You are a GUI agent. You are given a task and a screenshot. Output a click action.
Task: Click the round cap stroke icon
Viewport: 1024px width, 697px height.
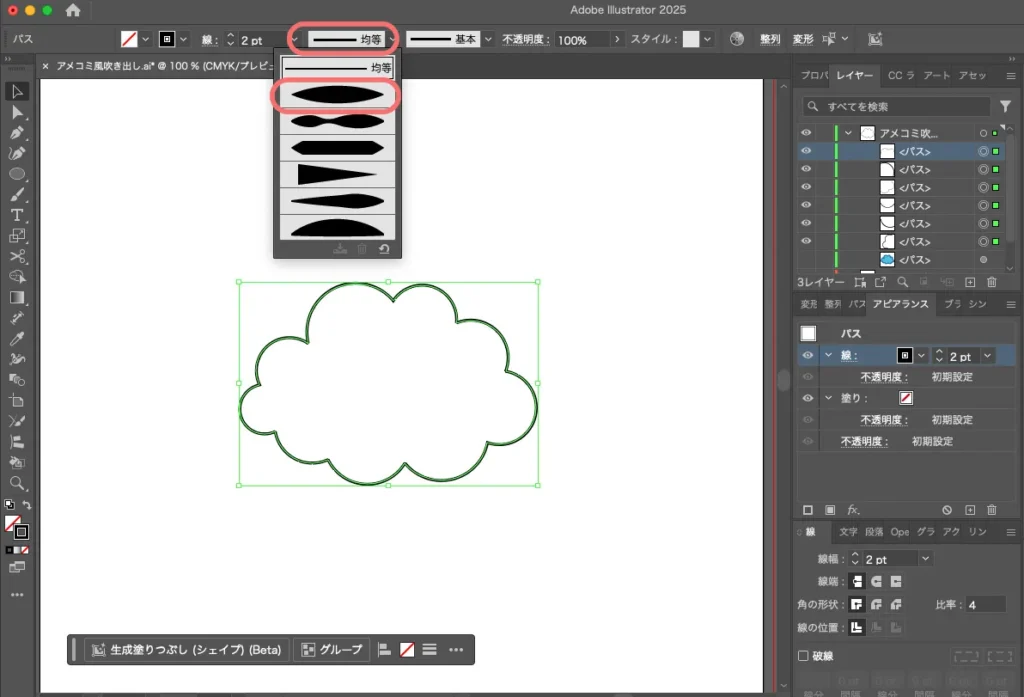[876, 581]
